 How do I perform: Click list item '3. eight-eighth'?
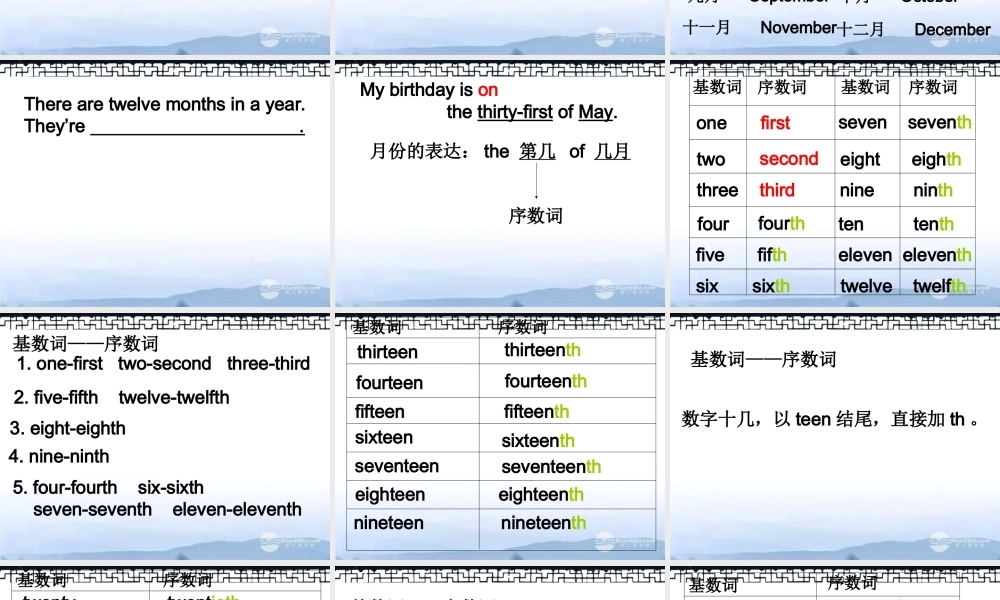(x=68, y=428)
